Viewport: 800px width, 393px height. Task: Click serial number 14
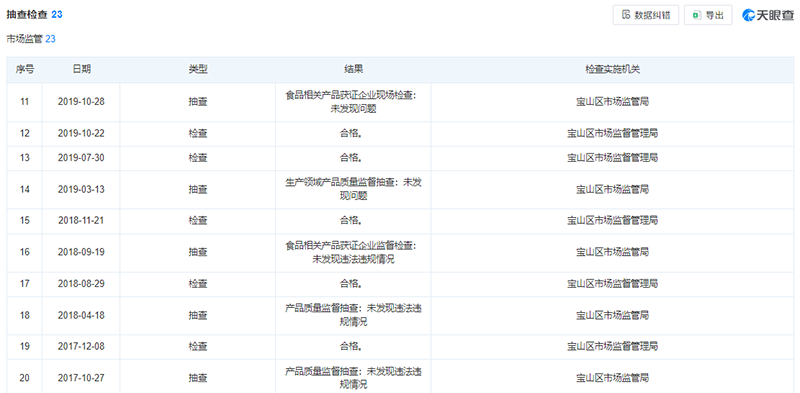coord(24,189)
